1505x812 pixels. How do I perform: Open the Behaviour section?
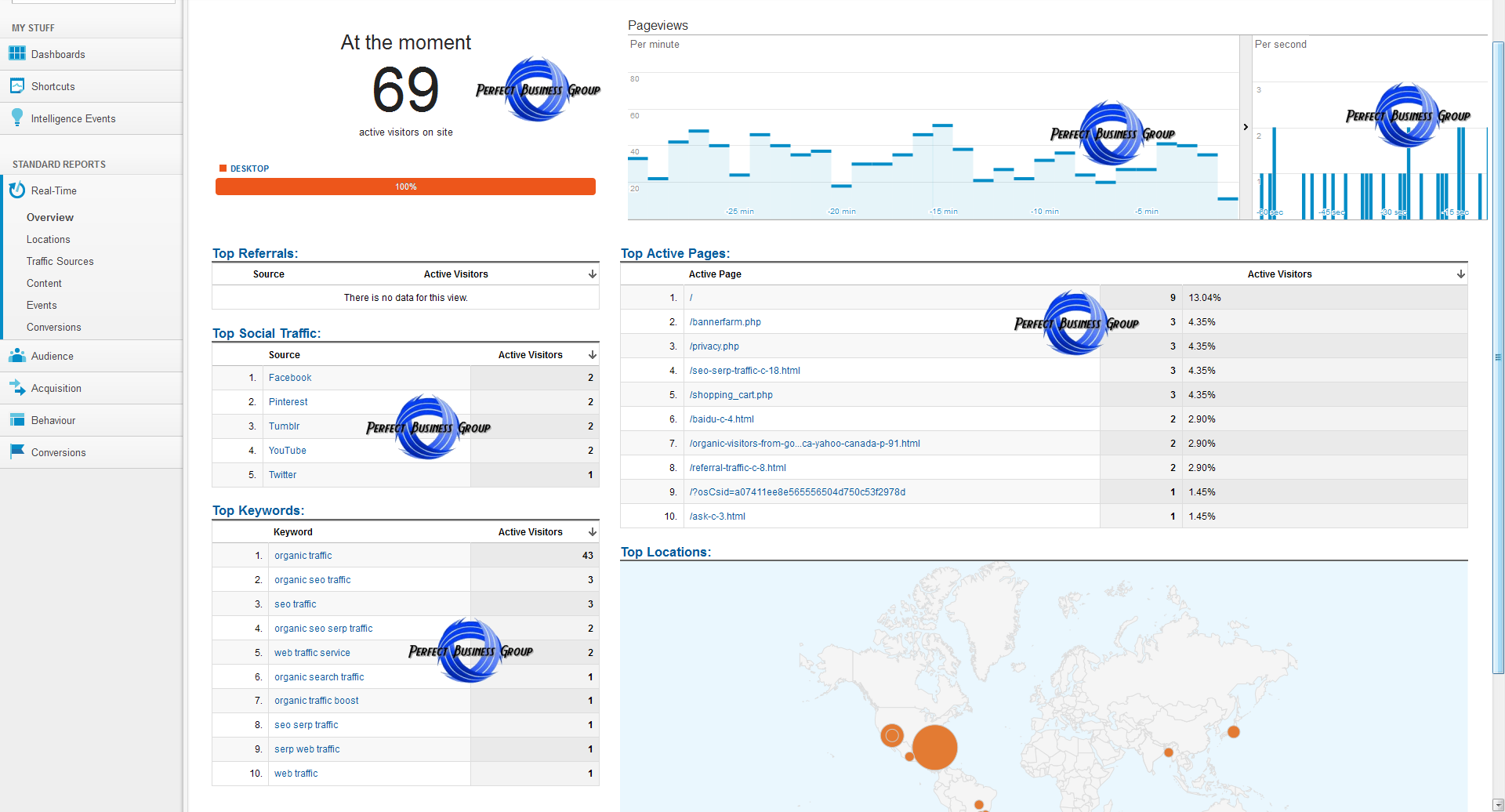(x=53, y=420)
